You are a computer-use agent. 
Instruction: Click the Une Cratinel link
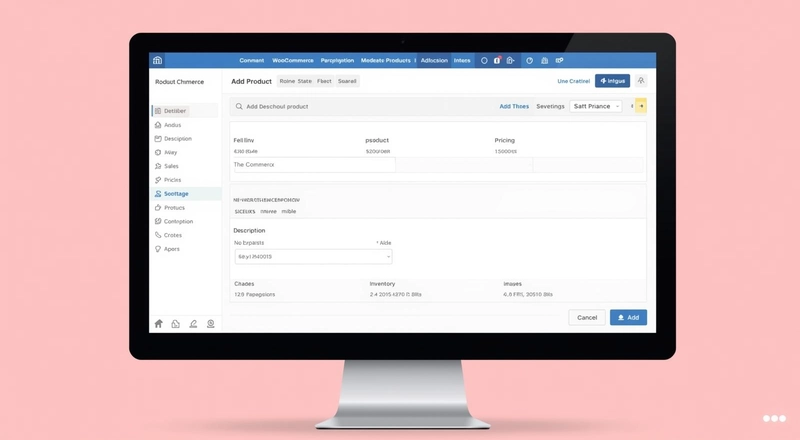coord(573,81)
